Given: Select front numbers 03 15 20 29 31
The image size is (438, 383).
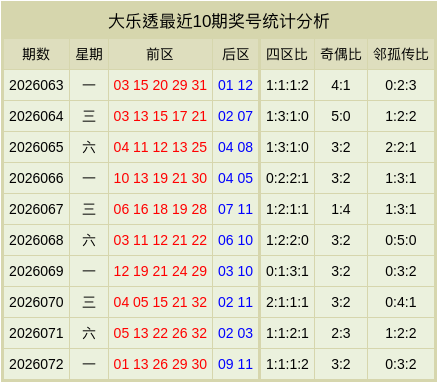Looking at the screenshot, I should click(160, 85).
